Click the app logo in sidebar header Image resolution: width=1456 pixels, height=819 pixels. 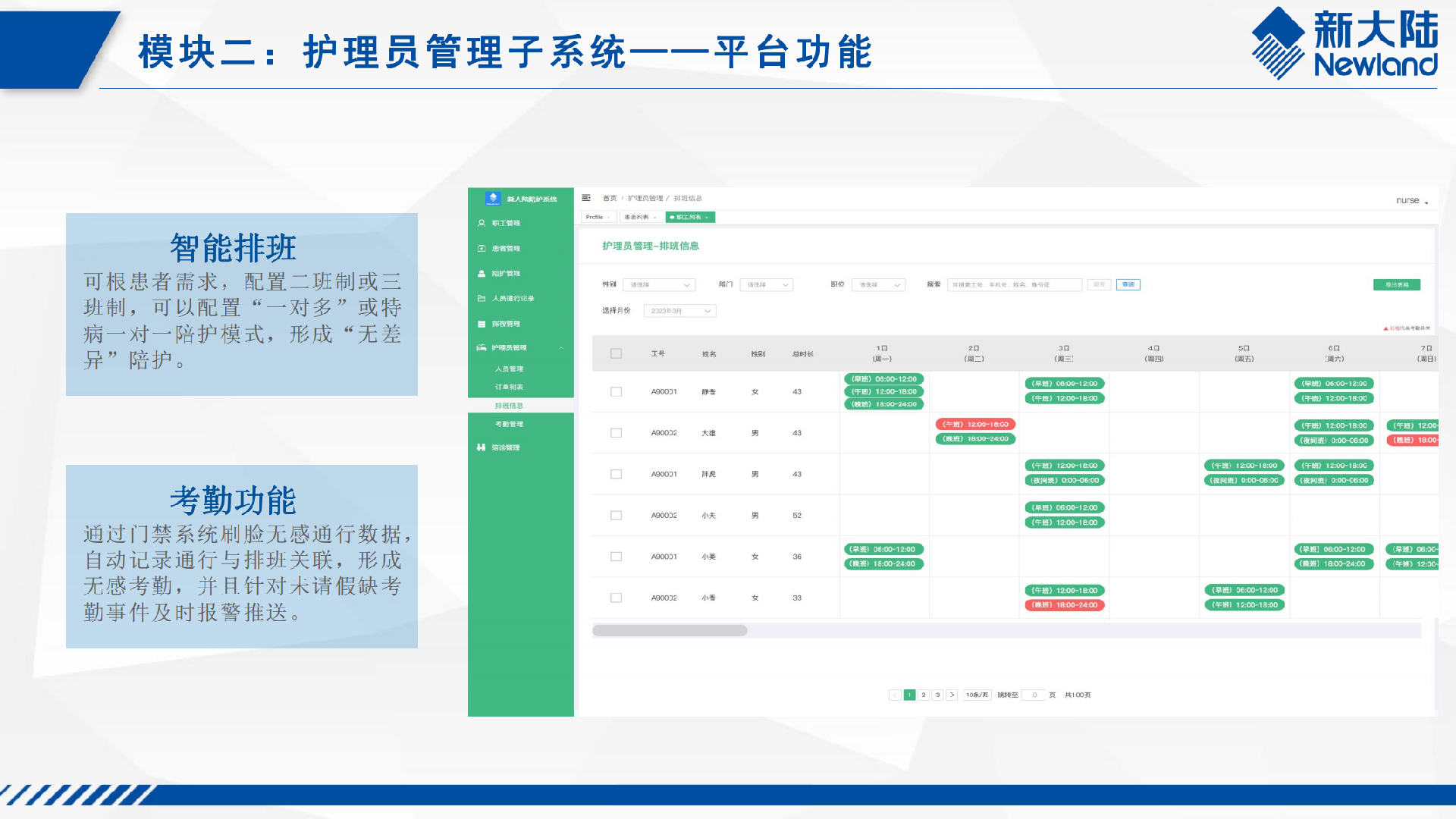[x=493, y=199]
